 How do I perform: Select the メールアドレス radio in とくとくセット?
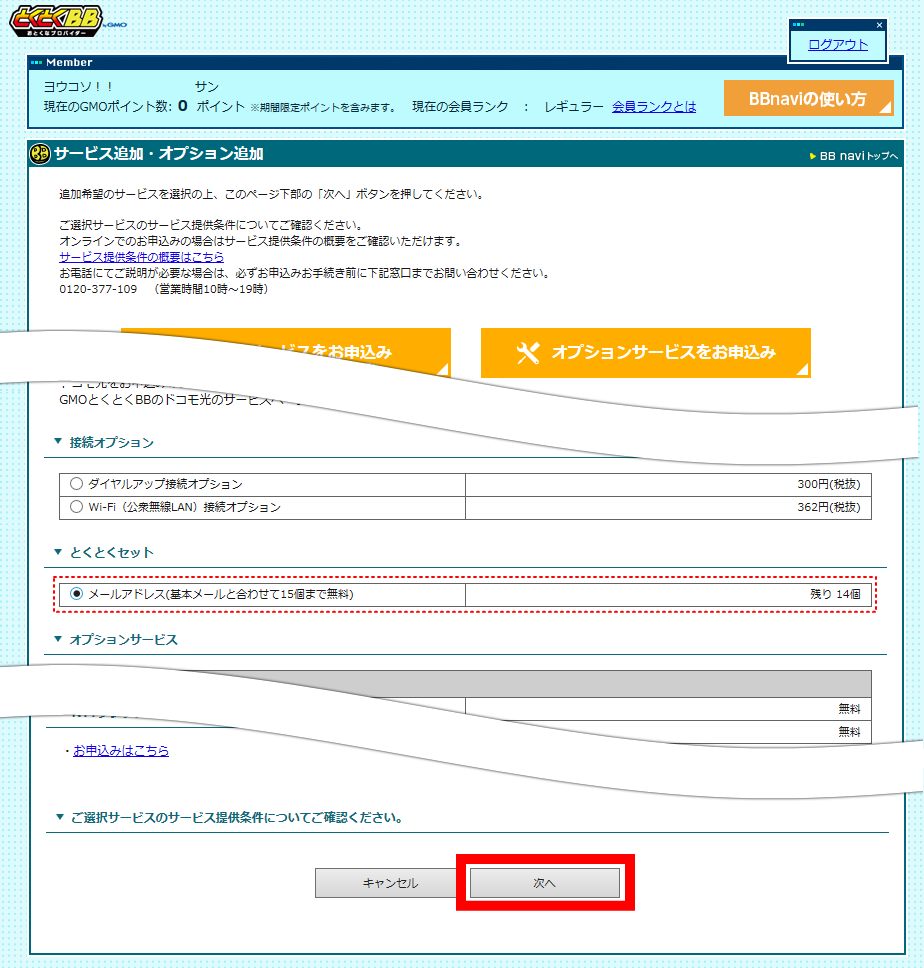78,596
